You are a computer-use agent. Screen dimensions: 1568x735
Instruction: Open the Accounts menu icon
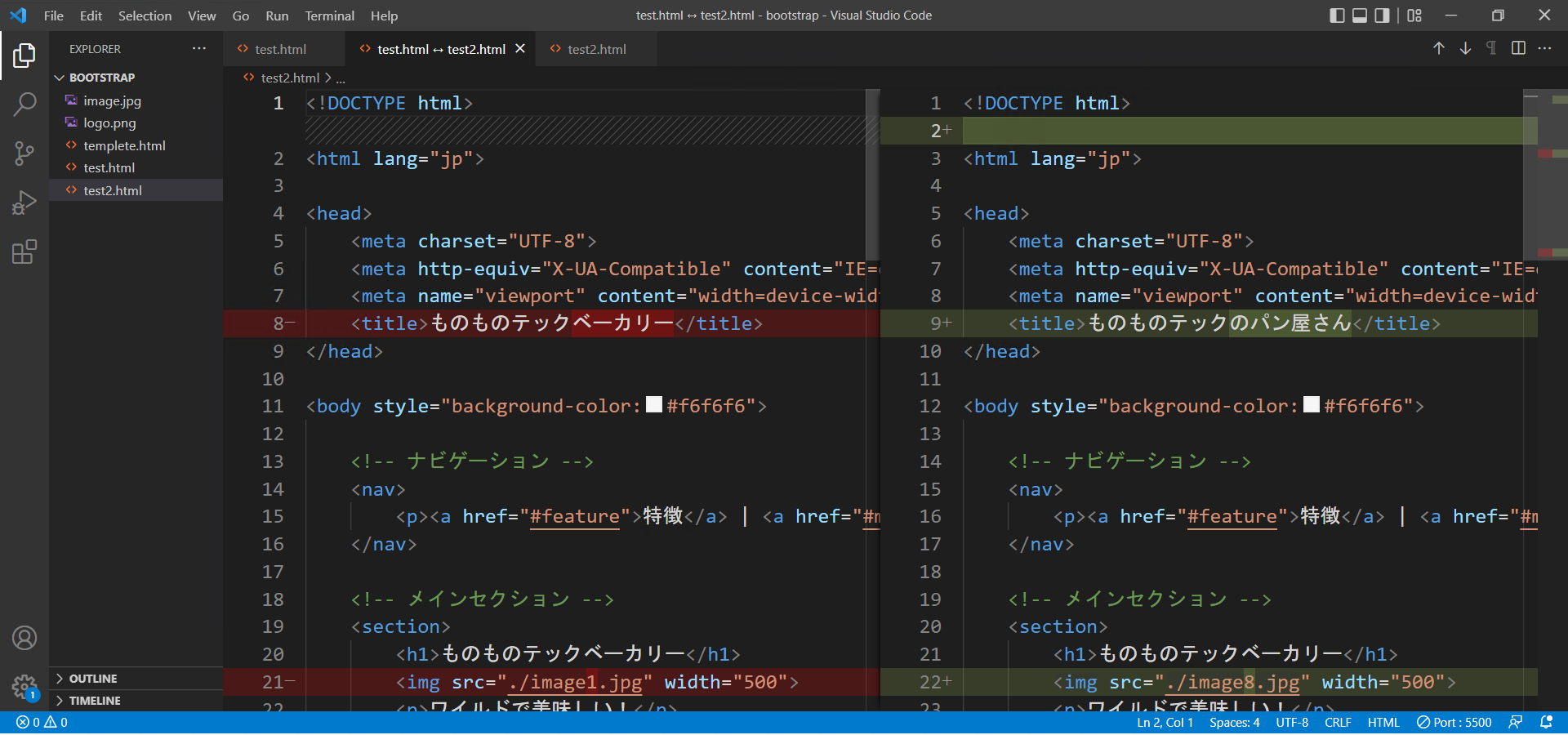tap(24, 638)
